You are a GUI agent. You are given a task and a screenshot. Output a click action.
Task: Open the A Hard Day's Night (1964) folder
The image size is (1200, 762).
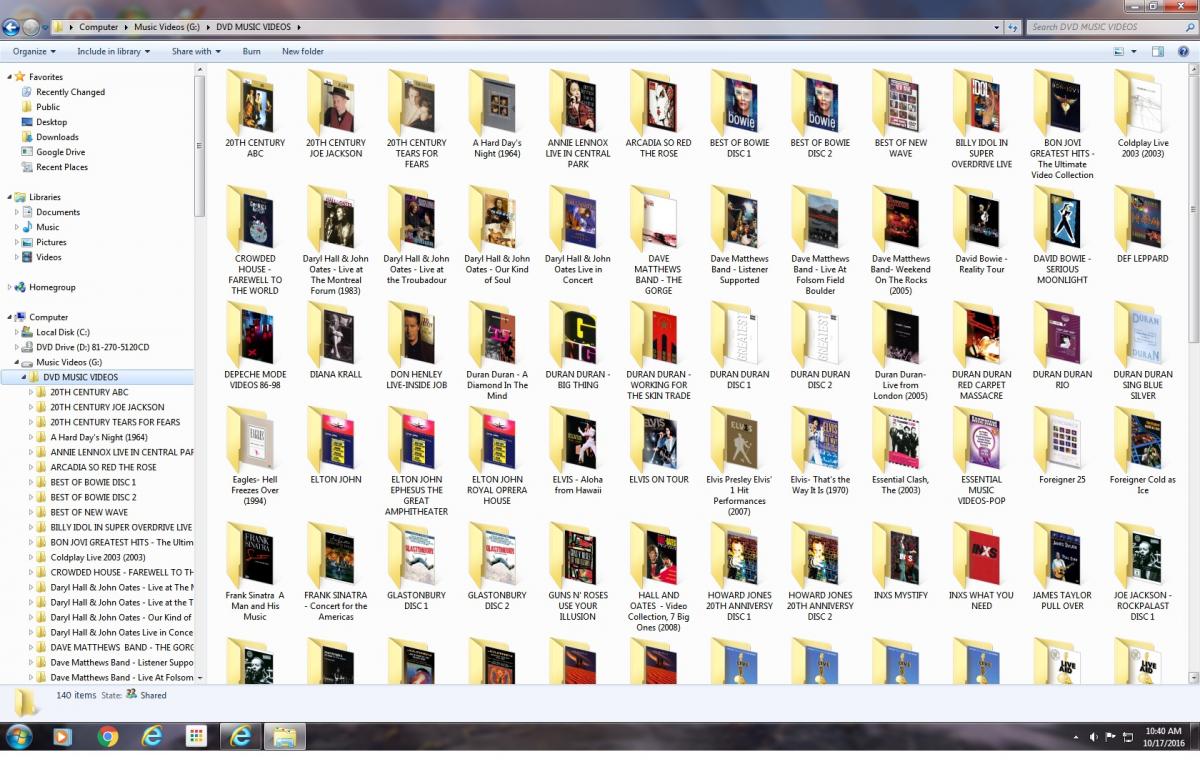pyautogui.click(x=497, y=114)
